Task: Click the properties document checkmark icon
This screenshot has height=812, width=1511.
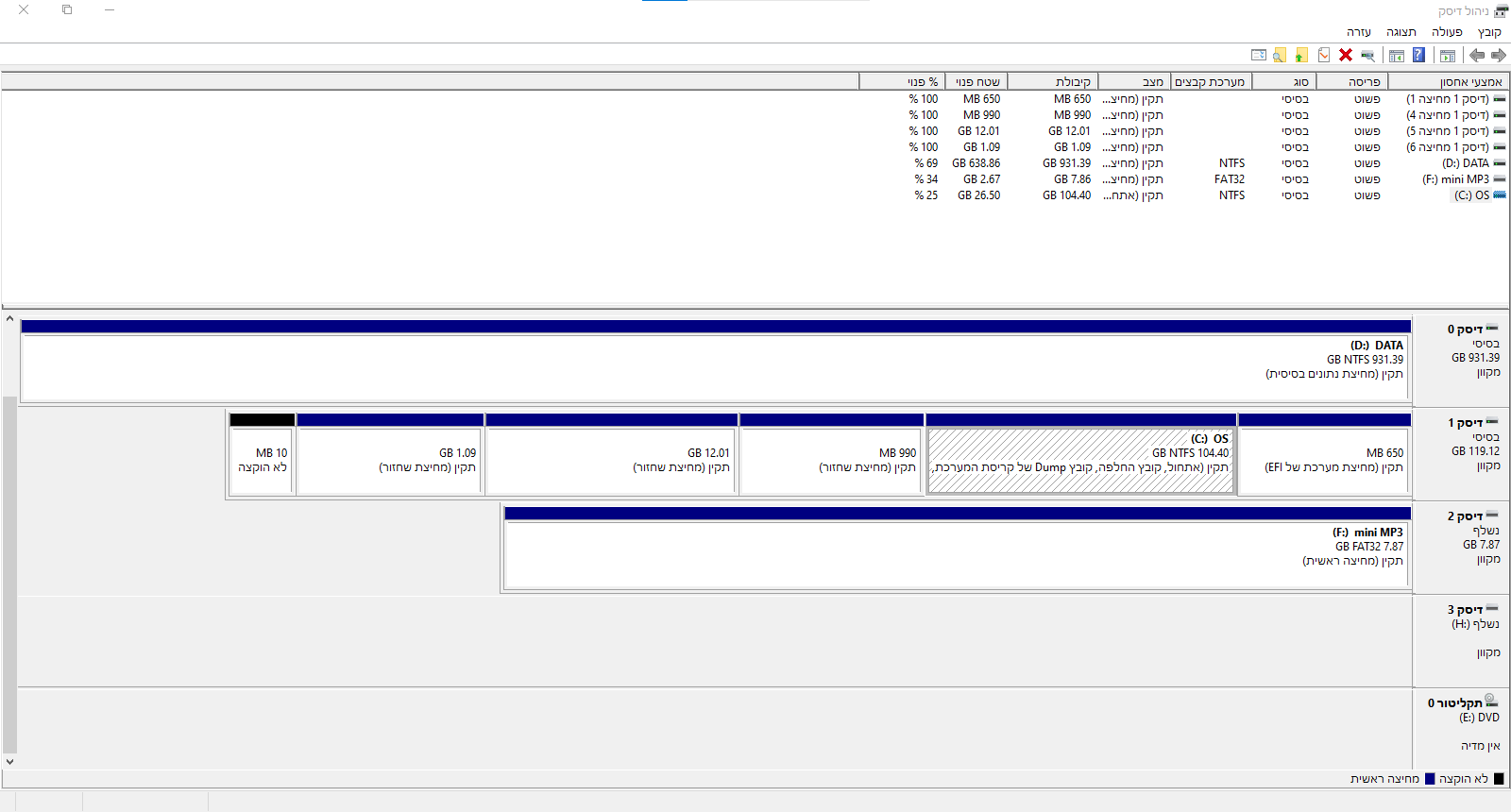Action: [x=1324, y=55]
